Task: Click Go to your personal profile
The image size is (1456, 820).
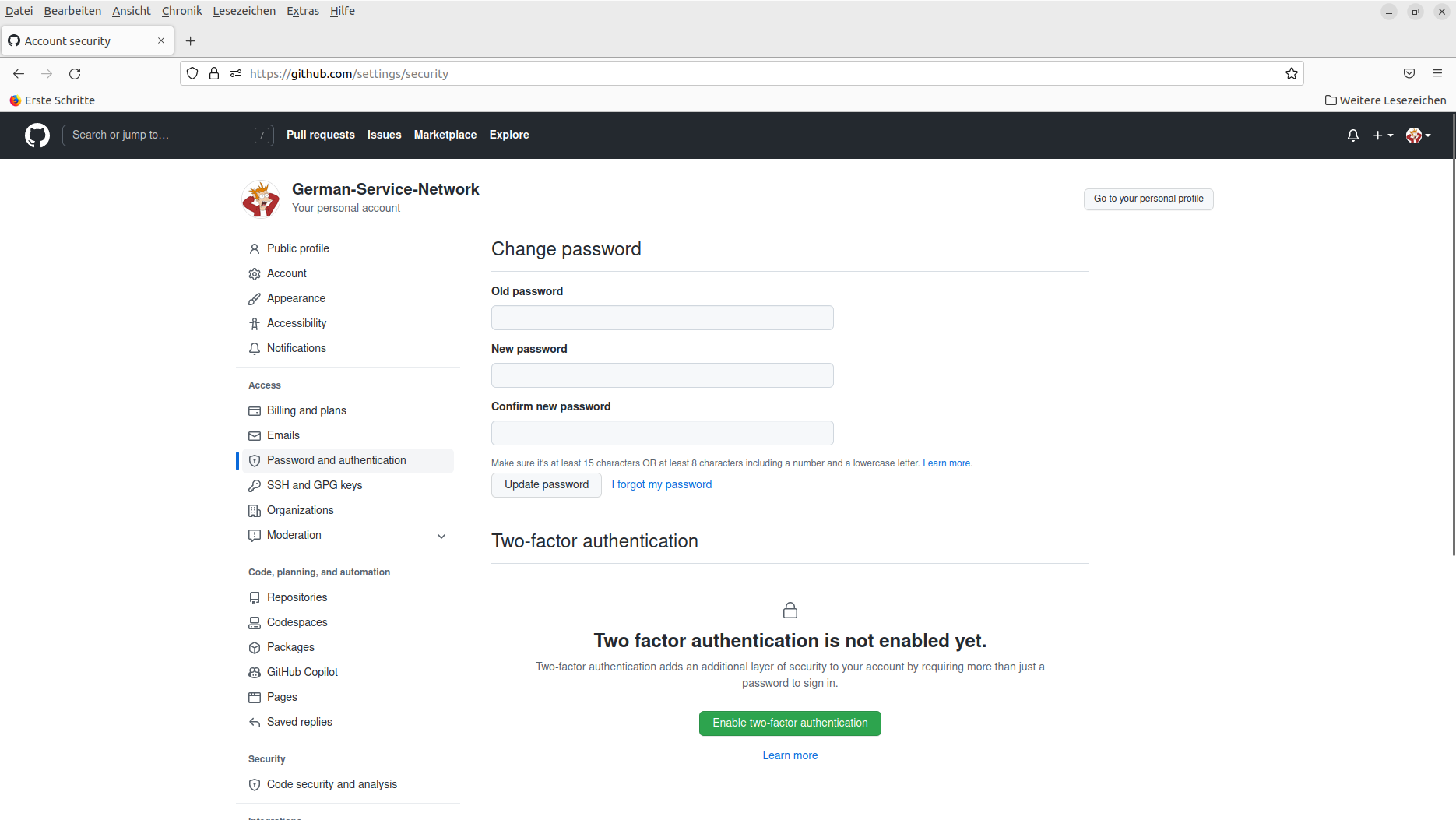Action: pos(1148,199)
